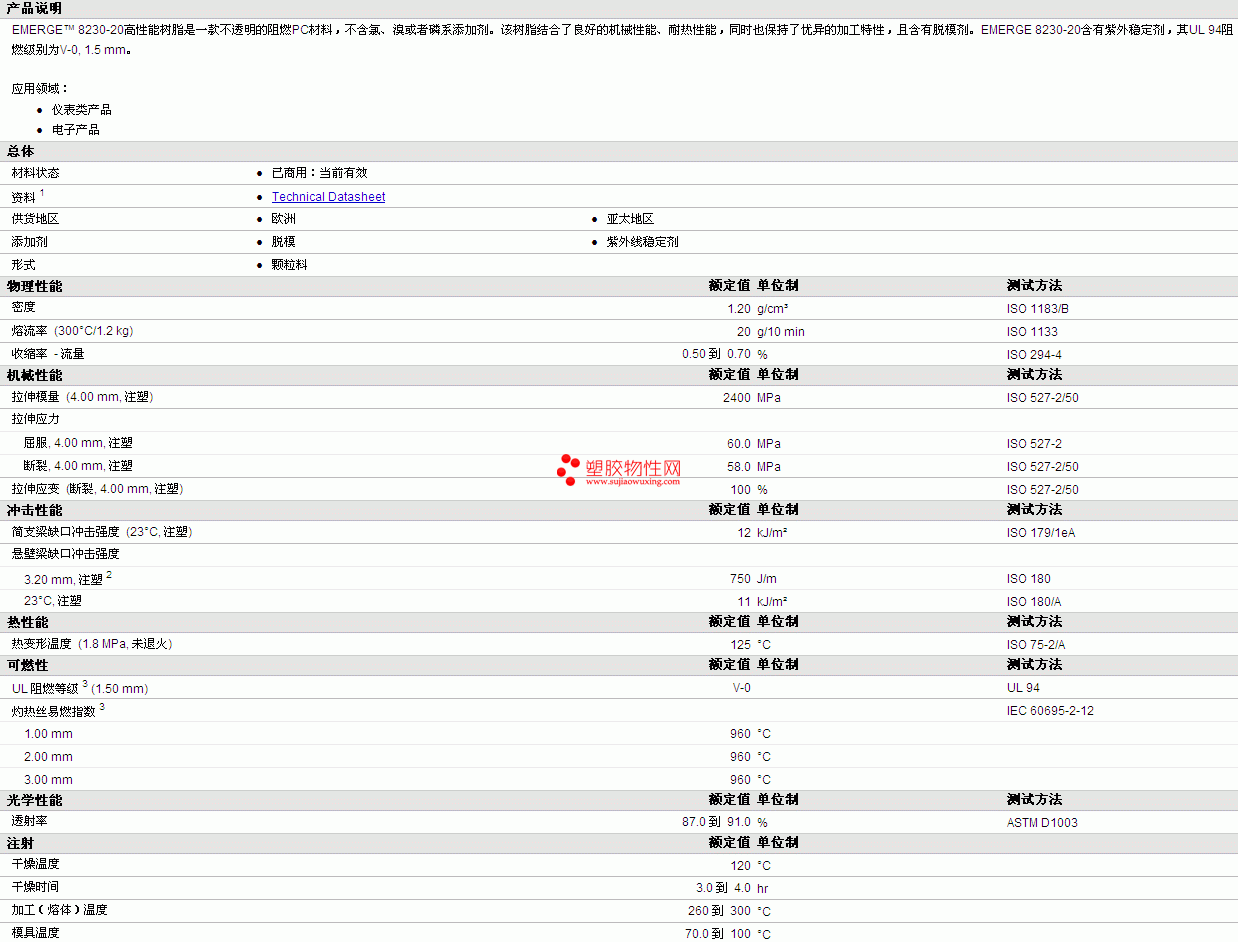Image resolution: width=1238 pixels, height=942 pixels.
Task: Click the ASTM D1003 test method
Action: (x=1042, y=823)
